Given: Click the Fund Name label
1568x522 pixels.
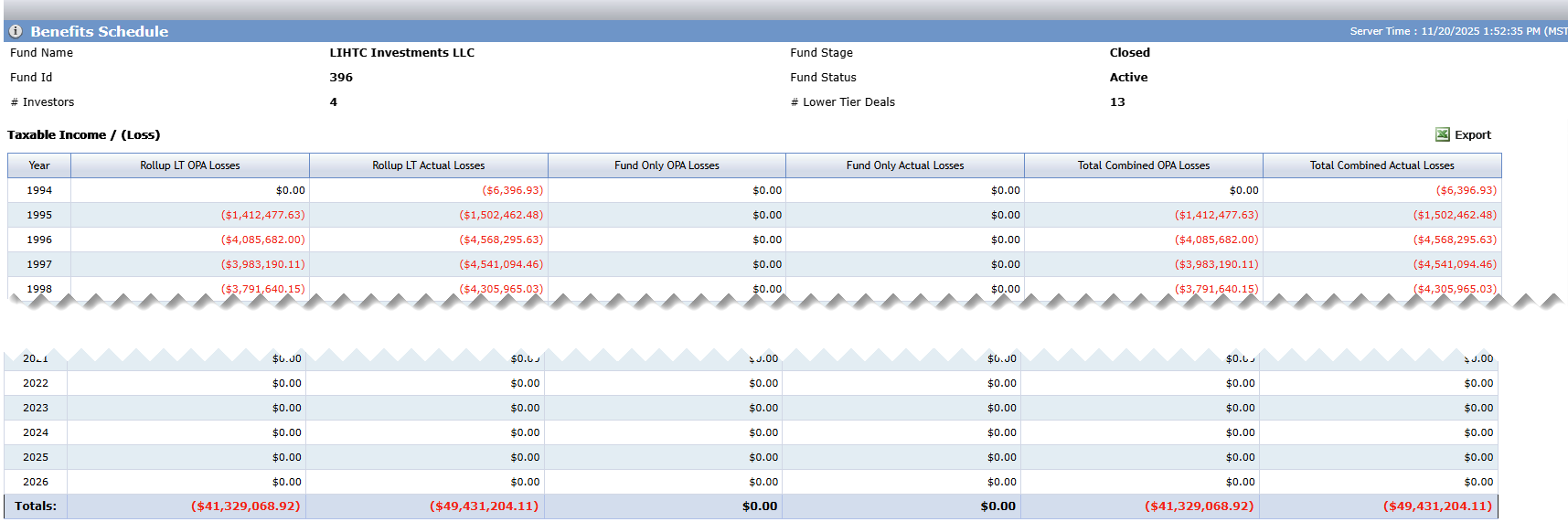Looking at the screenshot, I should click(41, 53).
